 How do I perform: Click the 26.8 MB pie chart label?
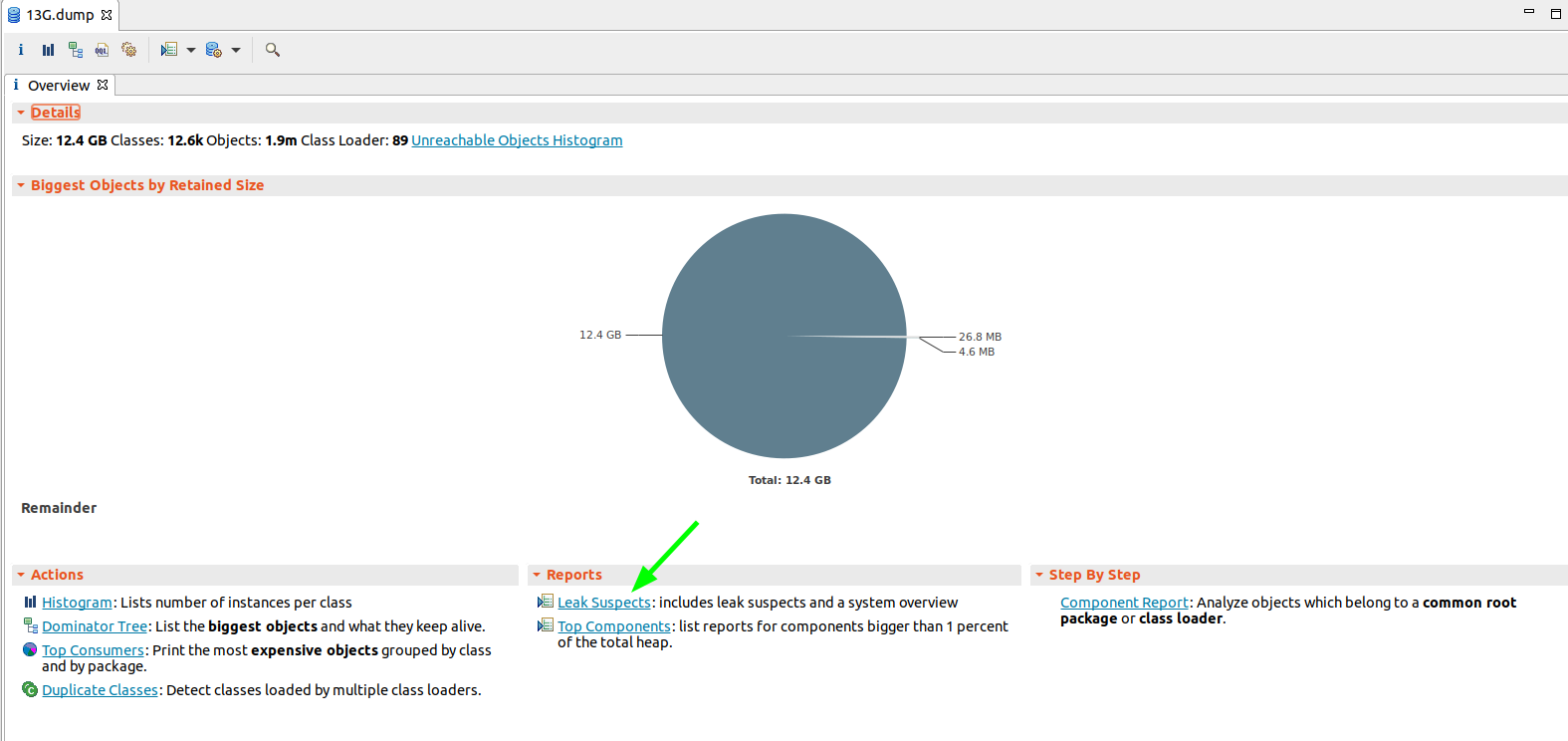(980, 337)
